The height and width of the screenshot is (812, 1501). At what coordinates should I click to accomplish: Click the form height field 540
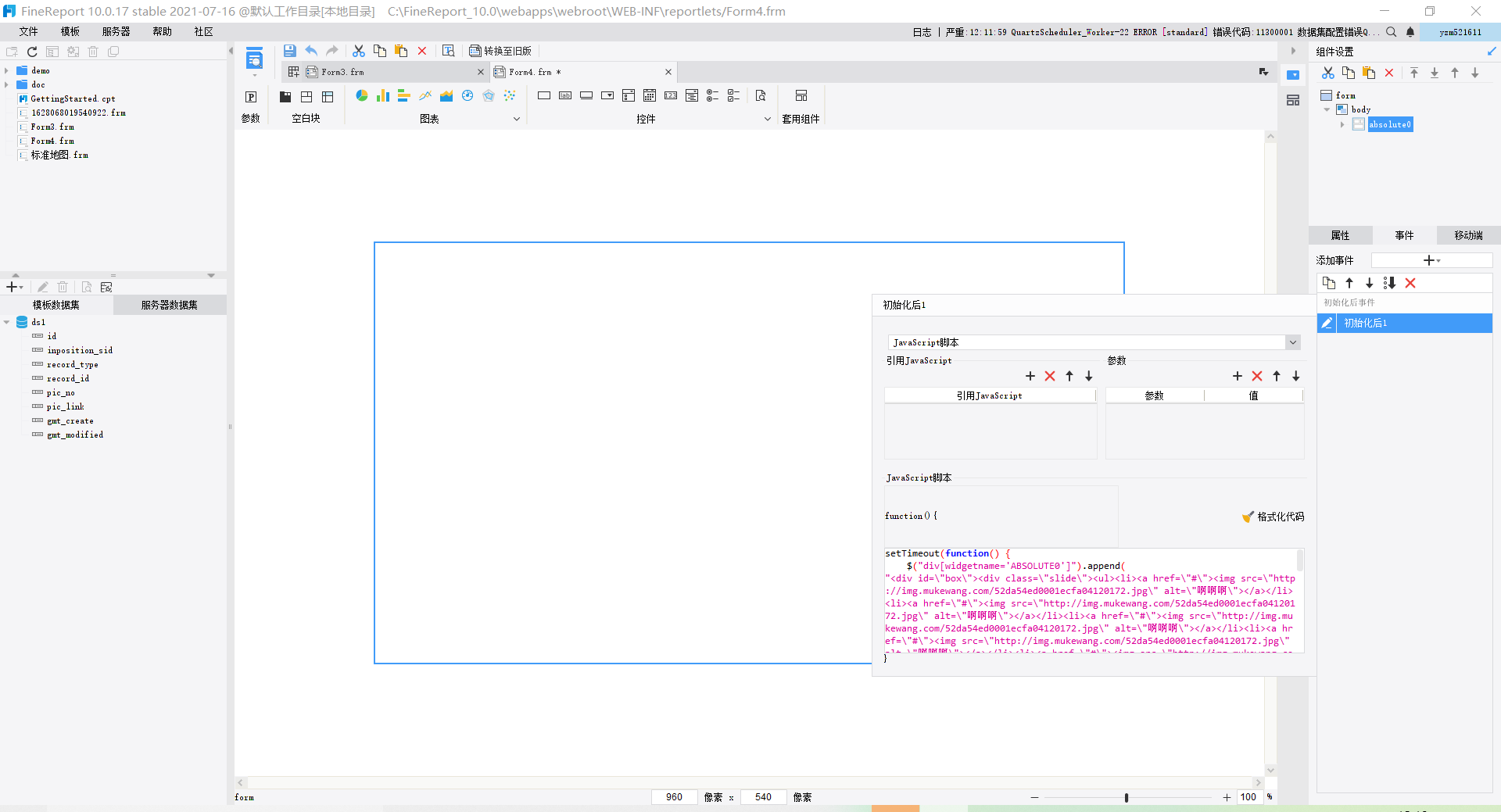point(763,797)
